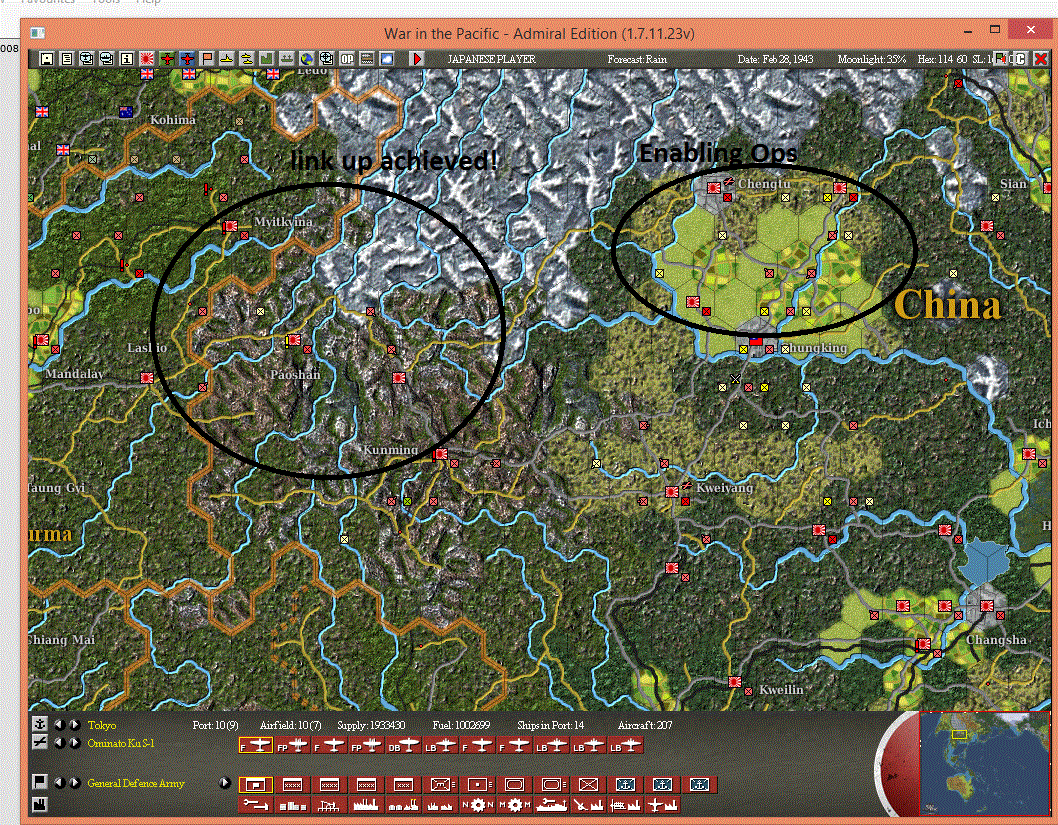Click the window title bar app icon

click(x=38, y=33)
